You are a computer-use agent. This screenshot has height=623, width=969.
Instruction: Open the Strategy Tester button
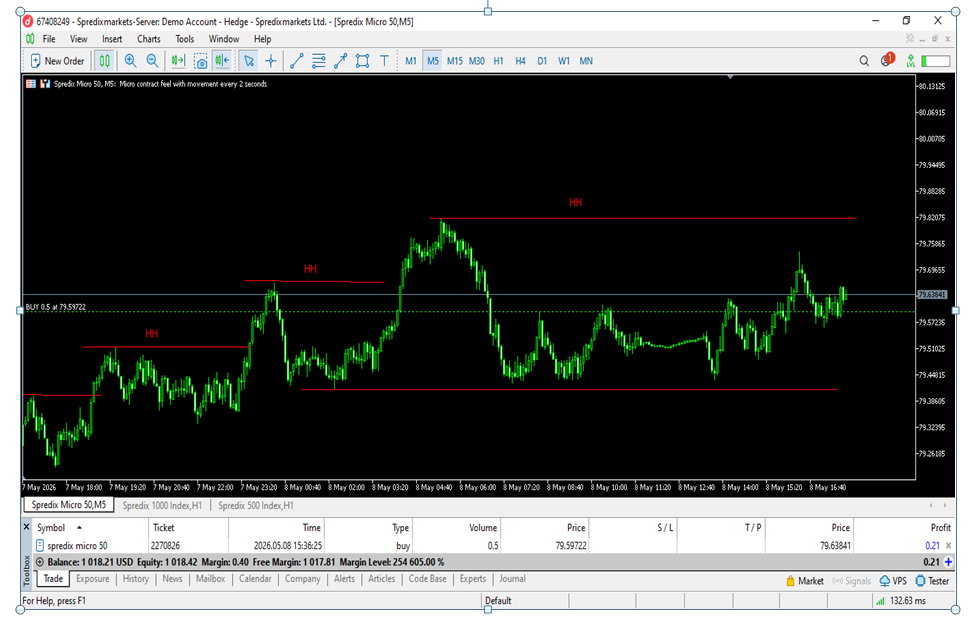932,581
